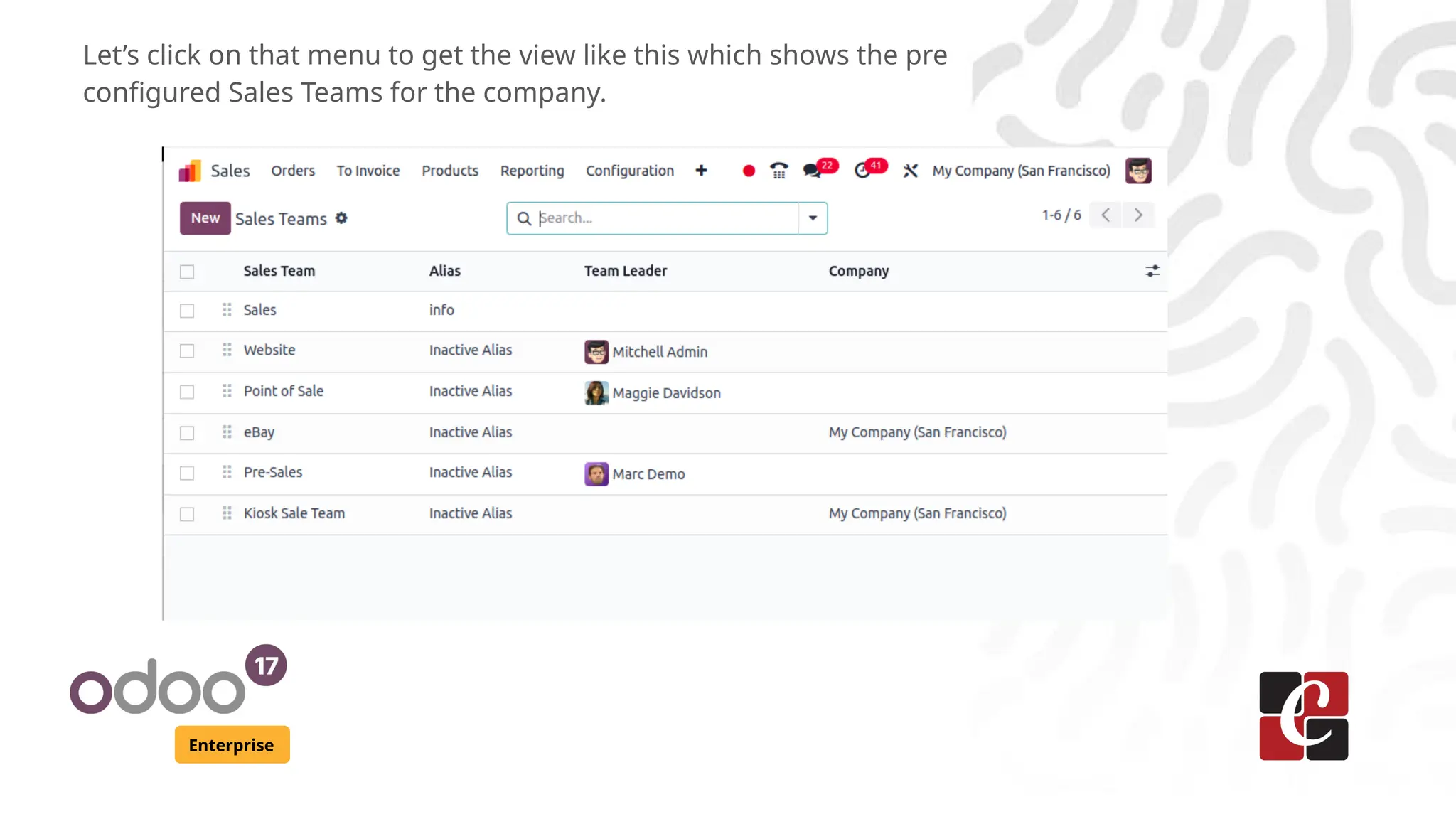1456x819 pixels.
Task: Check the eBay row checkbox
Action: (x=187, y=433)
